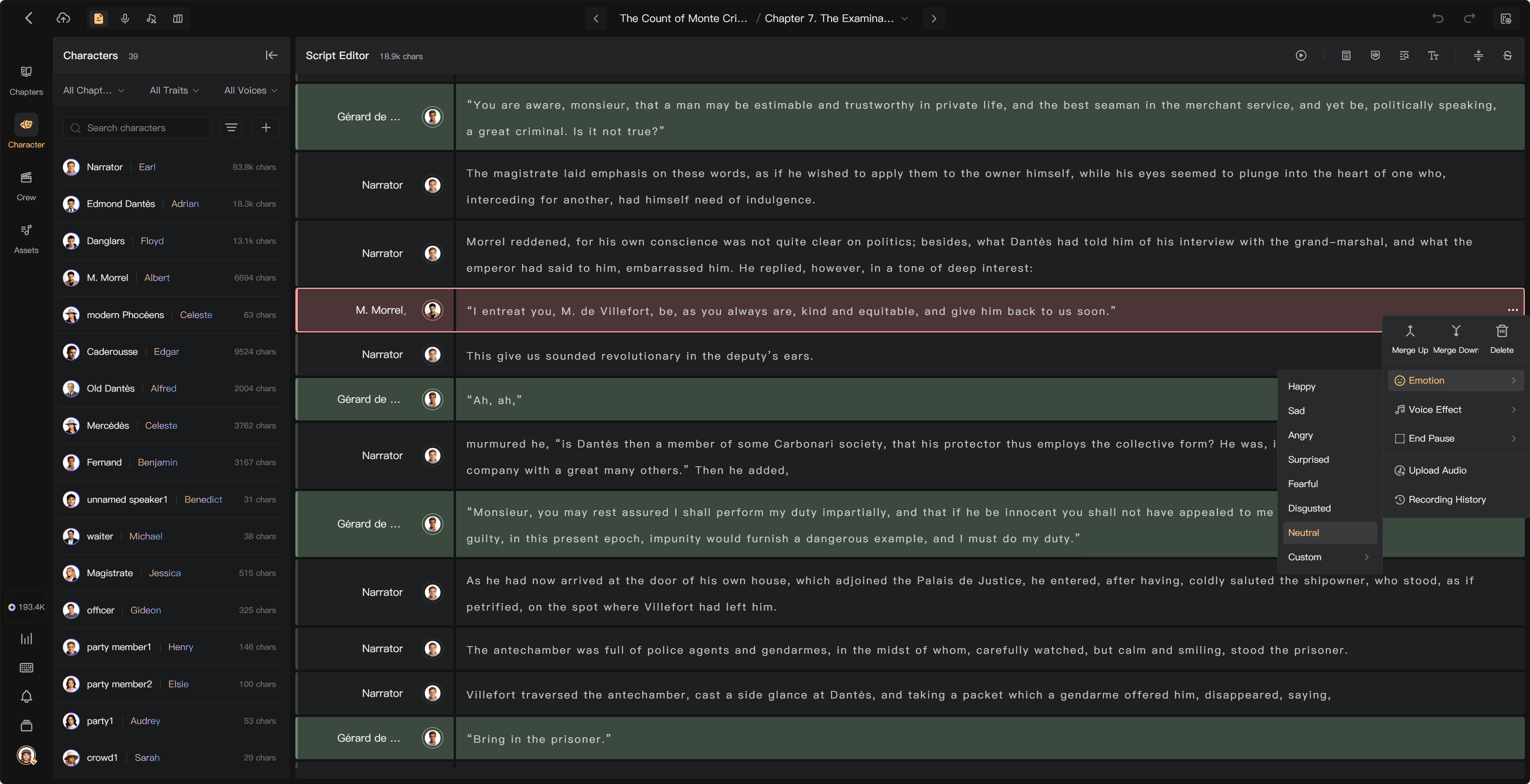Click the cloud upload icon
Viewport: 1530px width, 784px height.
(63, 18)
